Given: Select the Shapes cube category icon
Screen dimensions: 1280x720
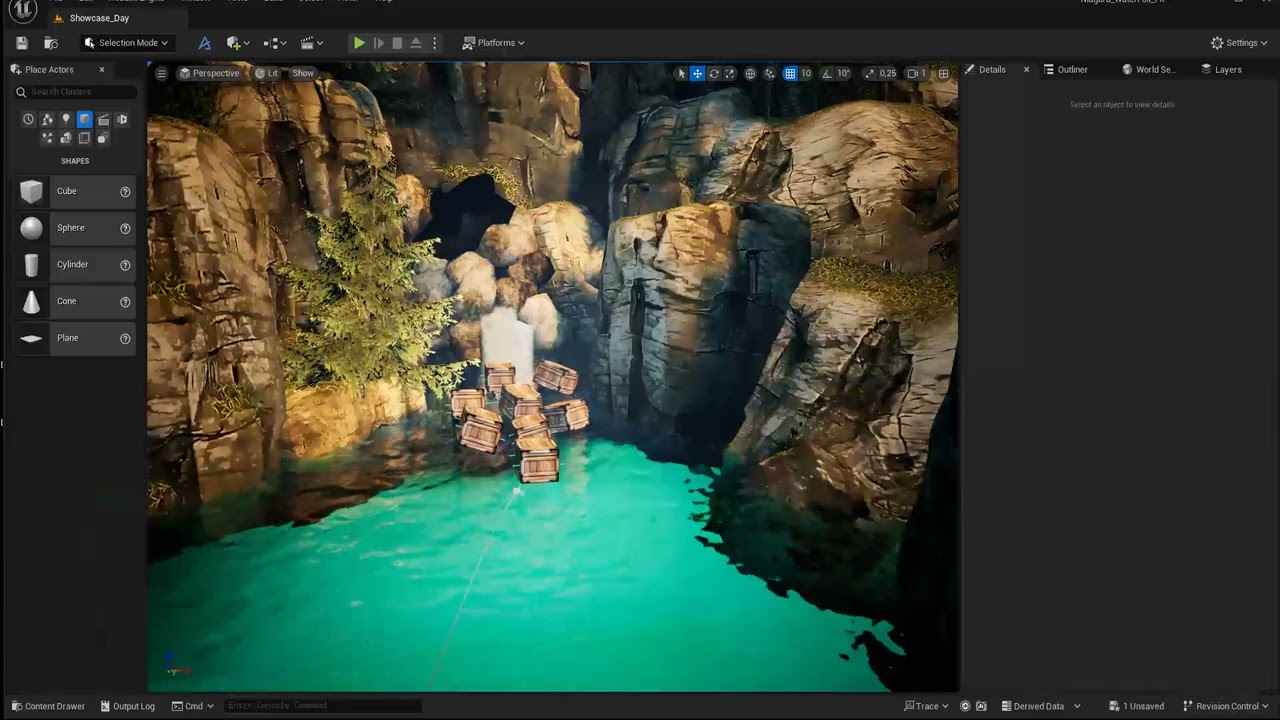Looking at the screenshot, I should click(x=85, y=119).
